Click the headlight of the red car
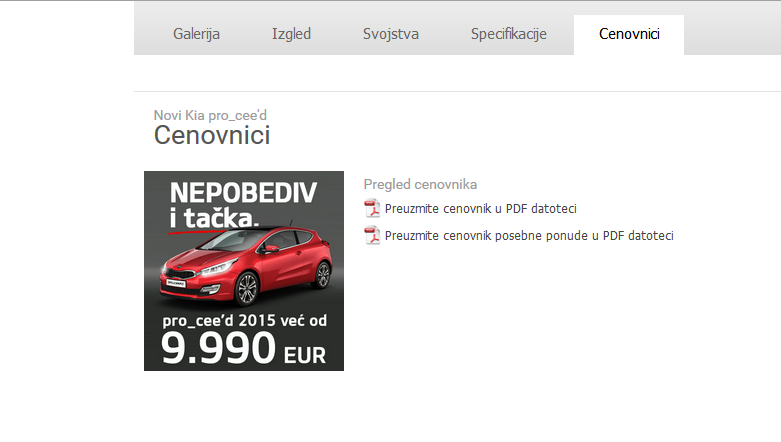781x442 pixels. (219, 268)
